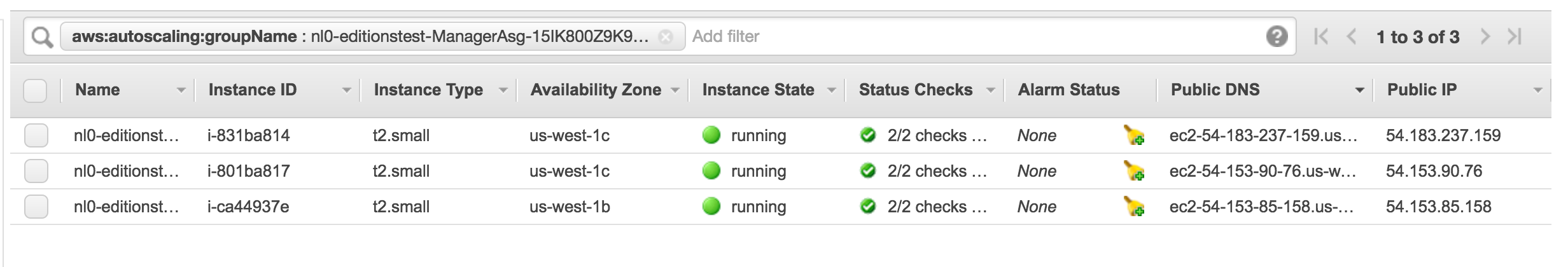Toggle the select-all instances checkbox
Image resolution: width=1568 pixels, height=267 pixels.
35,90
